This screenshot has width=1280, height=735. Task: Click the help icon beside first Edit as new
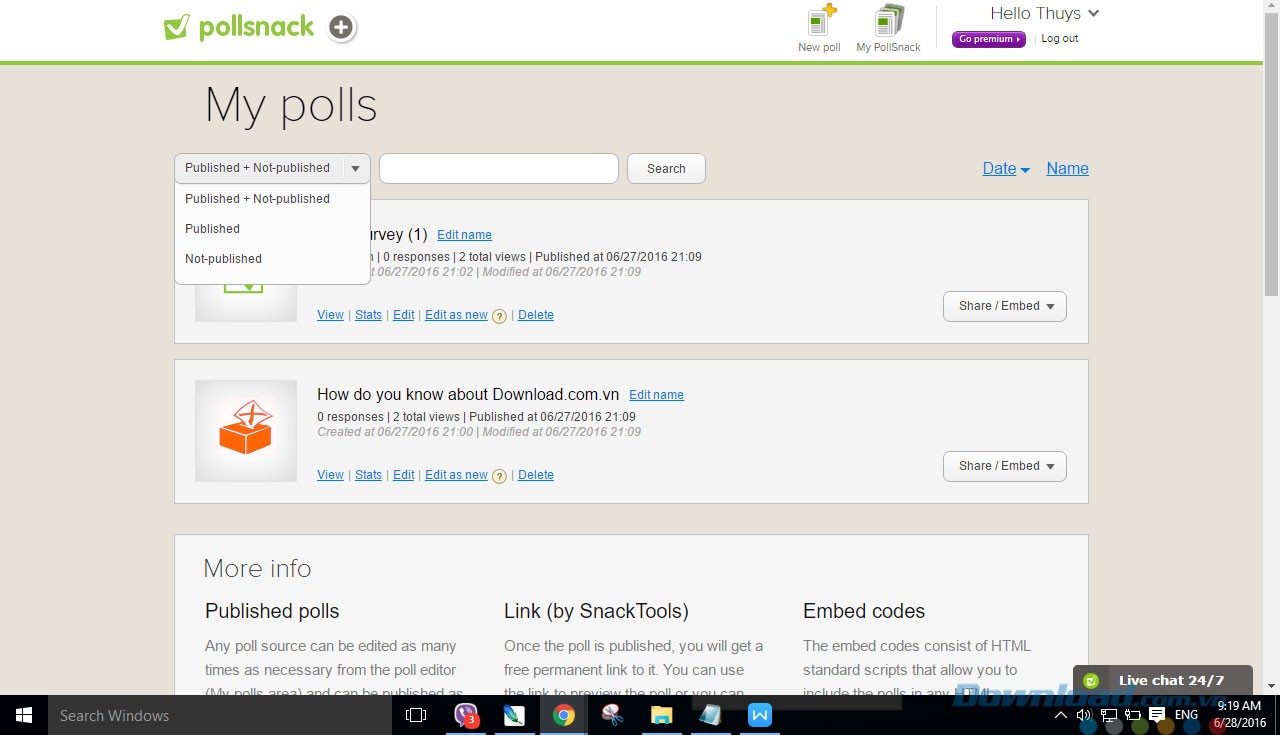click(499, 316)
